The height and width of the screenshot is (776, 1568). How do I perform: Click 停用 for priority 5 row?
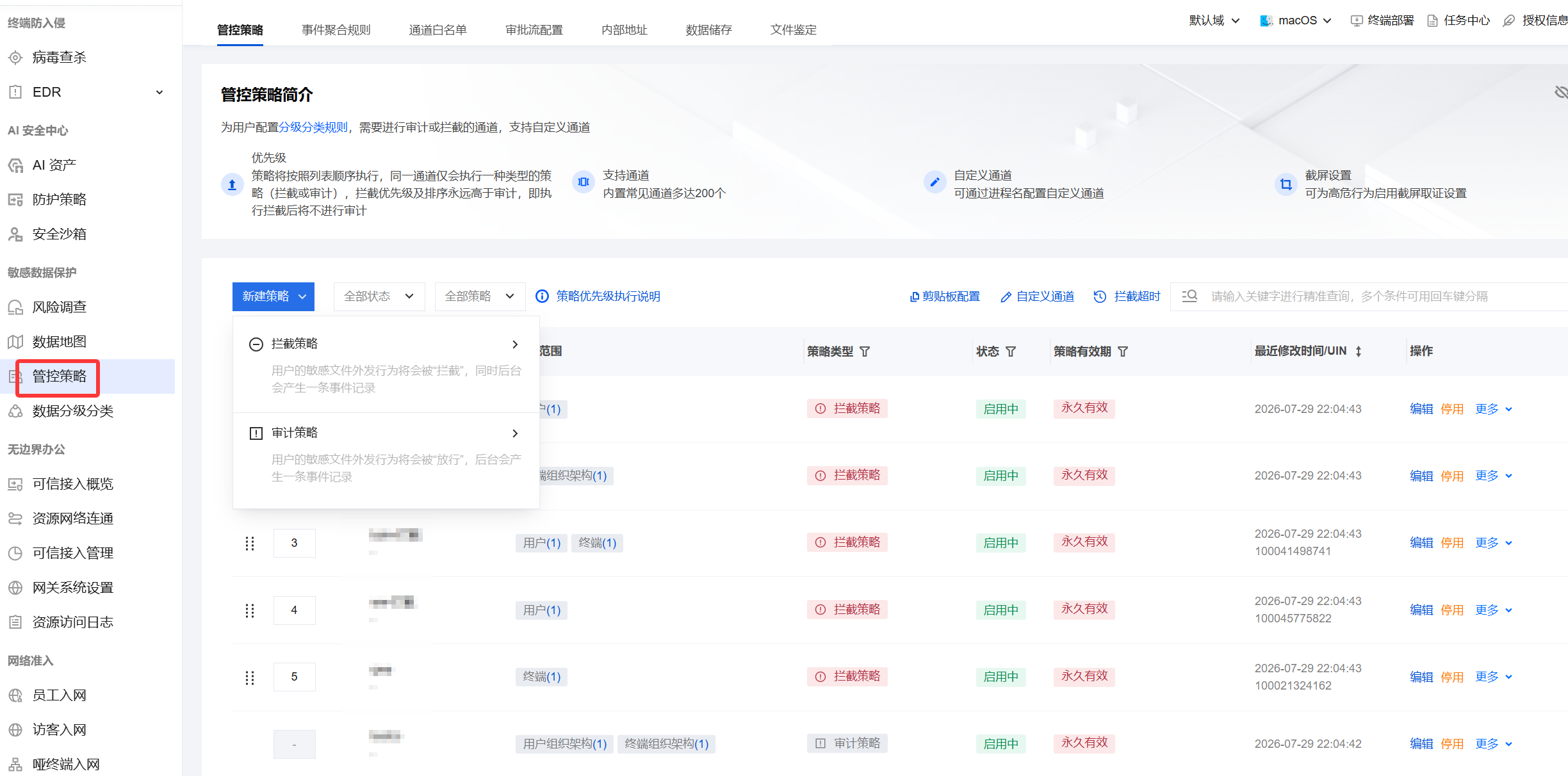(x=1452, y=677)
